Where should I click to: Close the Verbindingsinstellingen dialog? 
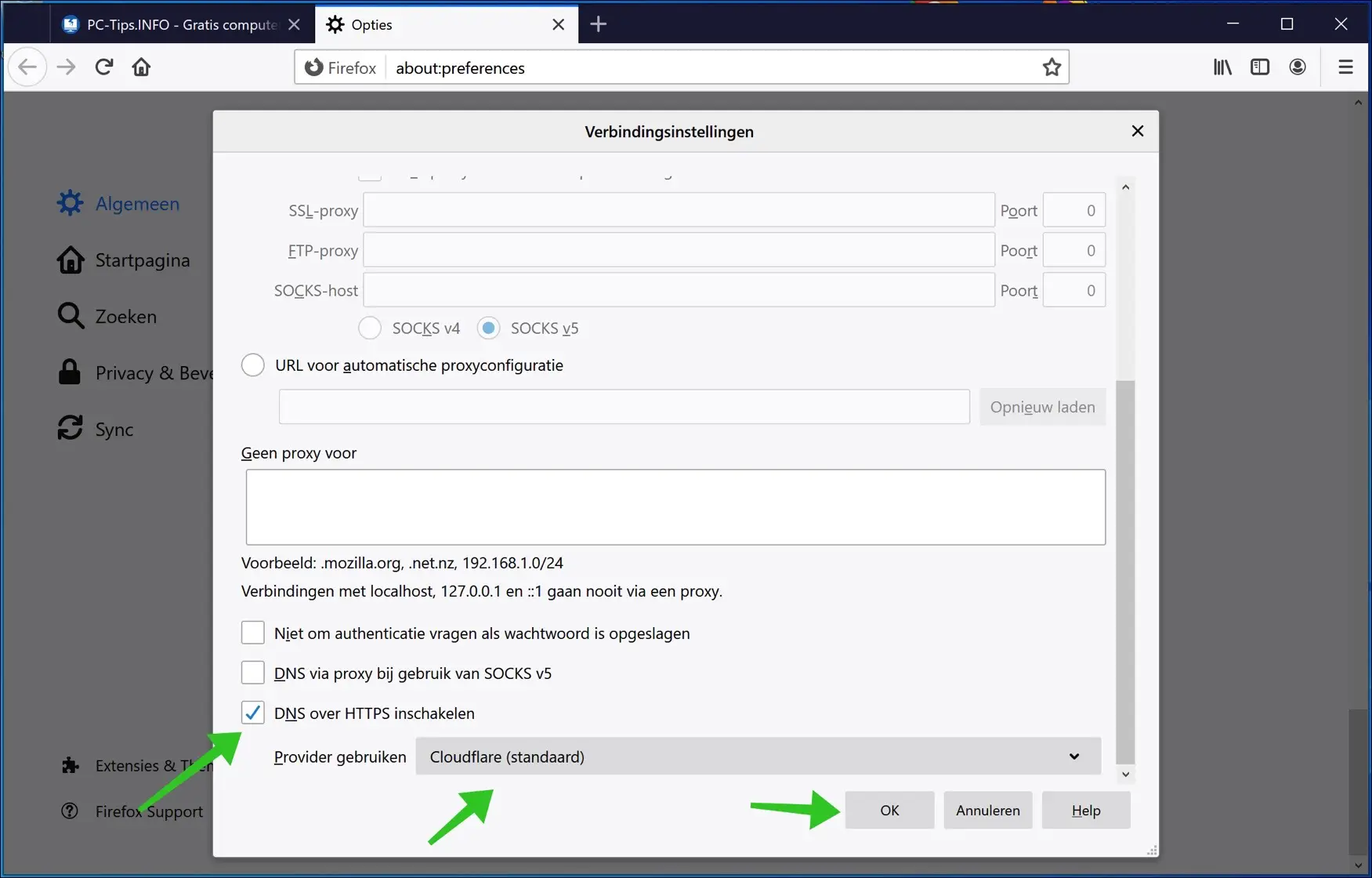pyautogui.click(x=1138, y=131)
